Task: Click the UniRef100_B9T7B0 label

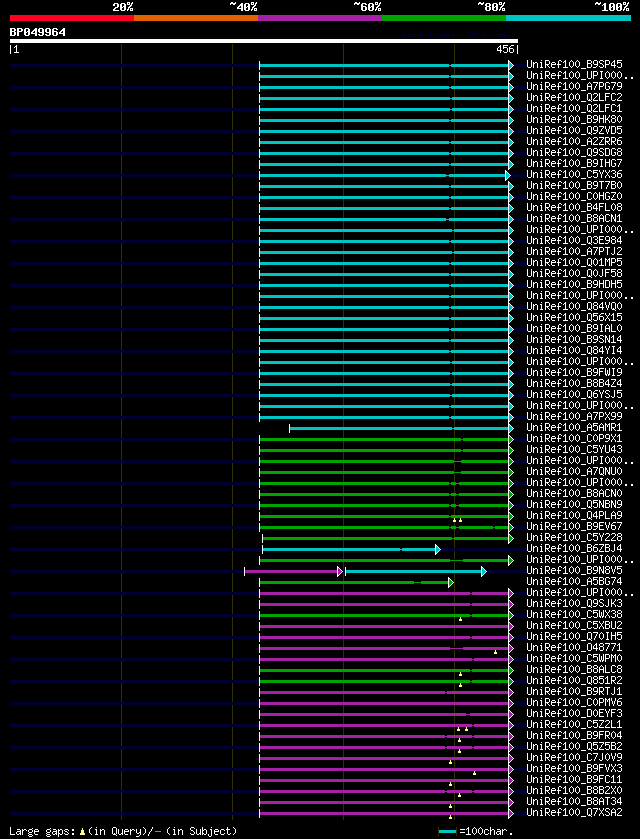Action: click(x=574, y=186)
